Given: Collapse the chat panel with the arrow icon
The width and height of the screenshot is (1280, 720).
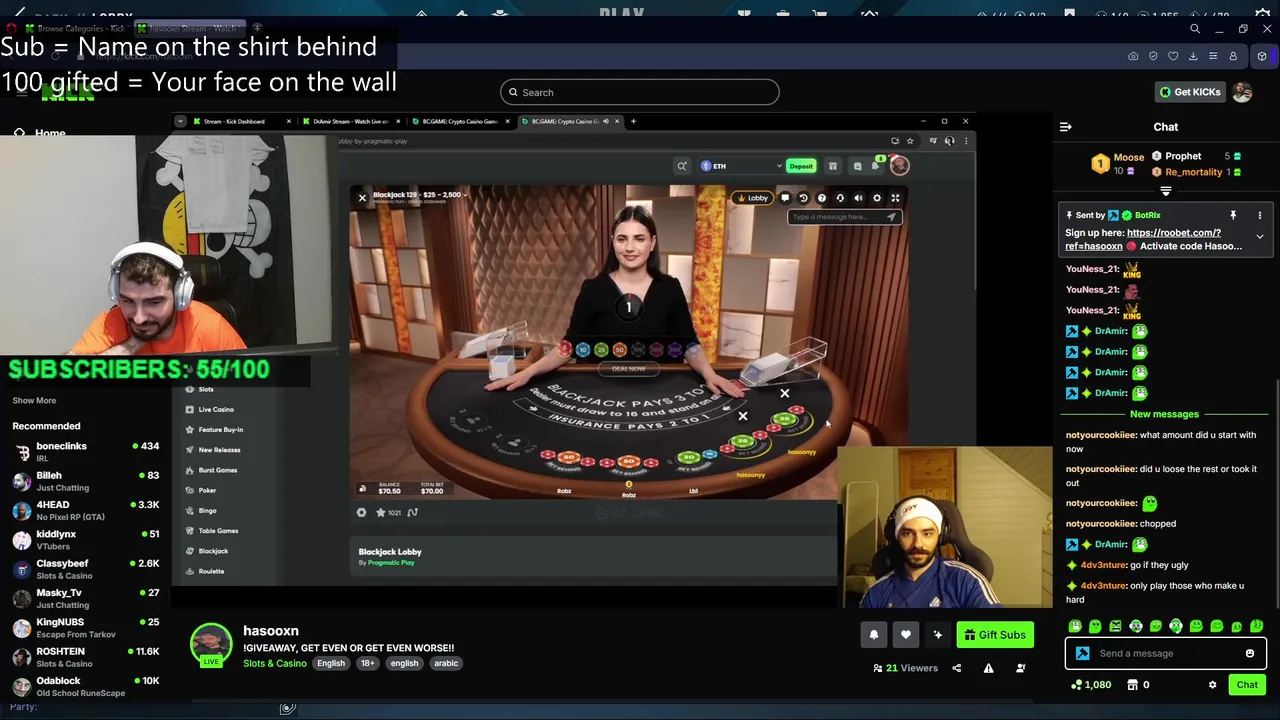Looking at the screenshot, I should (x=1066, y=127).
